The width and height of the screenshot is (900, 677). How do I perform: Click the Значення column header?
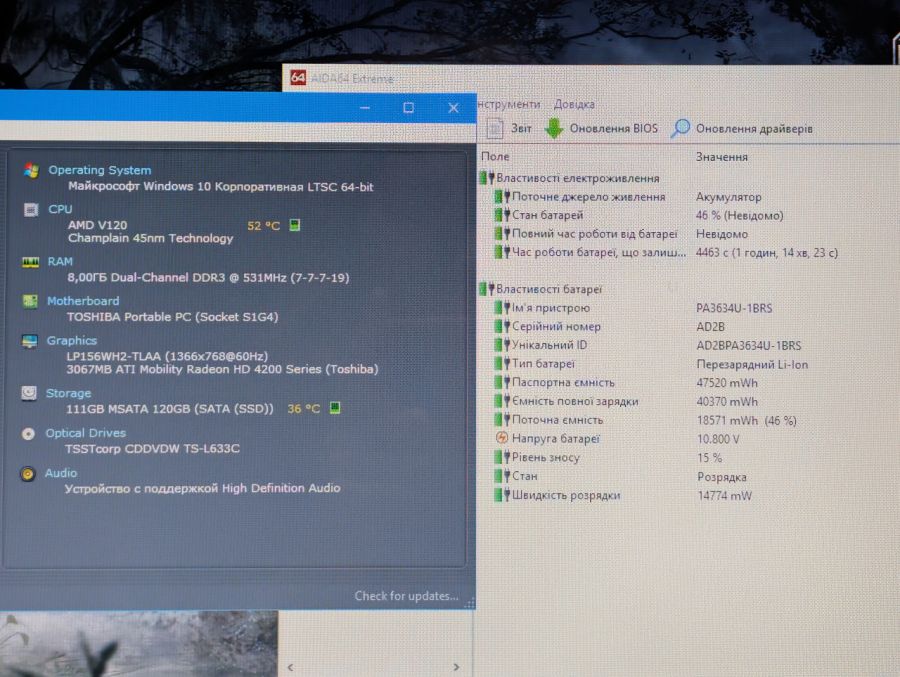point(721,157)
